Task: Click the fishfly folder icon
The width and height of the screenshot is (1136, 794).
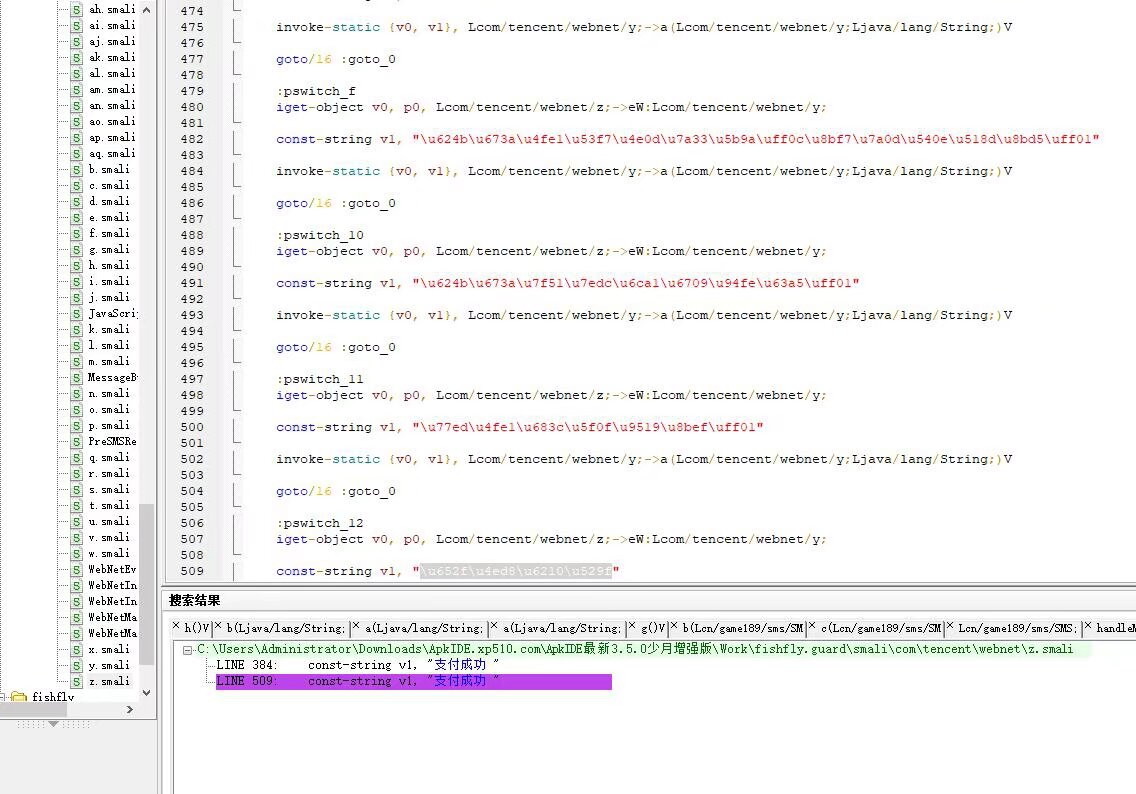Action: click(x=18, y=697)
